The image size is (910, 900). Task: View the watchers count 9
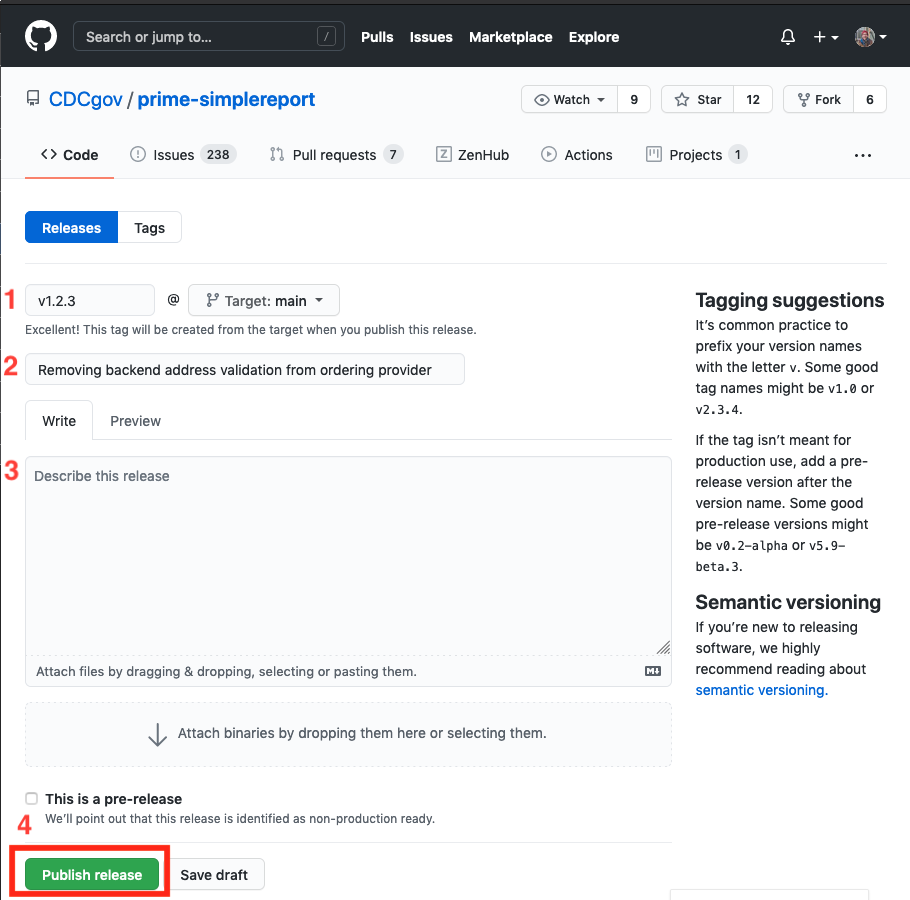click(634, 99)
